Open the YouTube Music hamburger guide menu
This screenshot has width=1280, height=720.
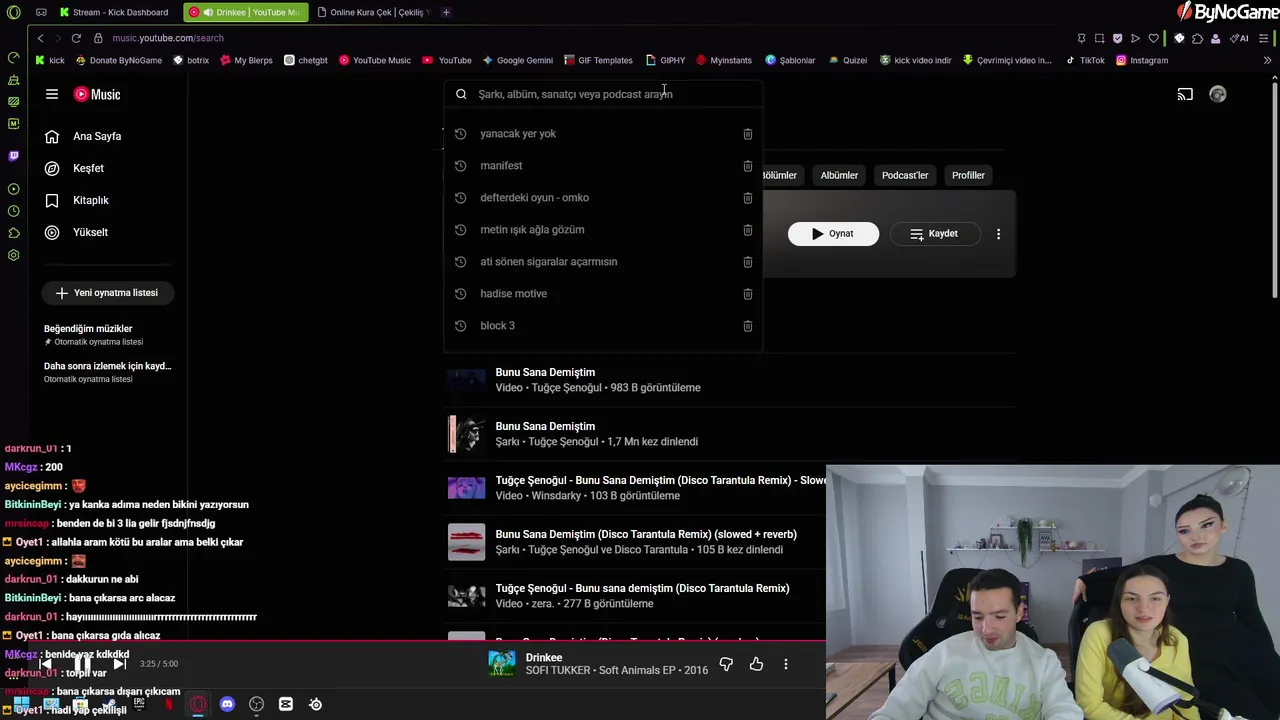[x=52, y=94]
